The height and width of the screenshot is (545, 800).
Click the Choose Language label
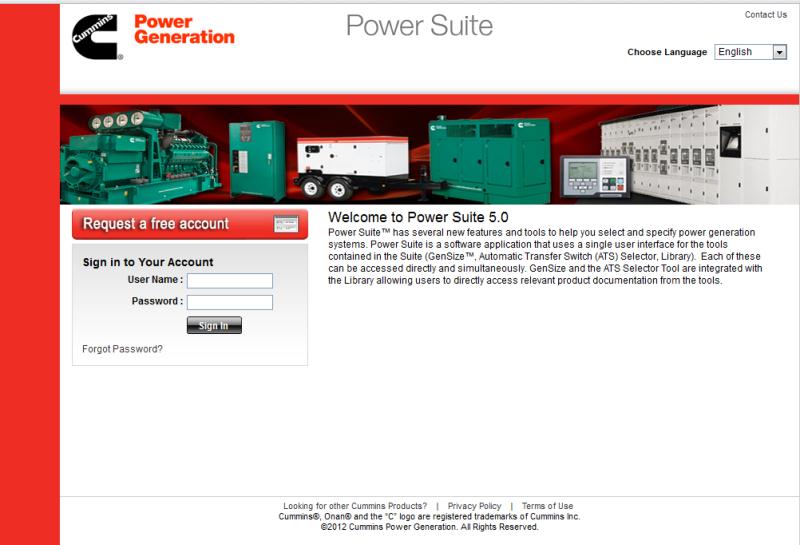tap(667, 52)
